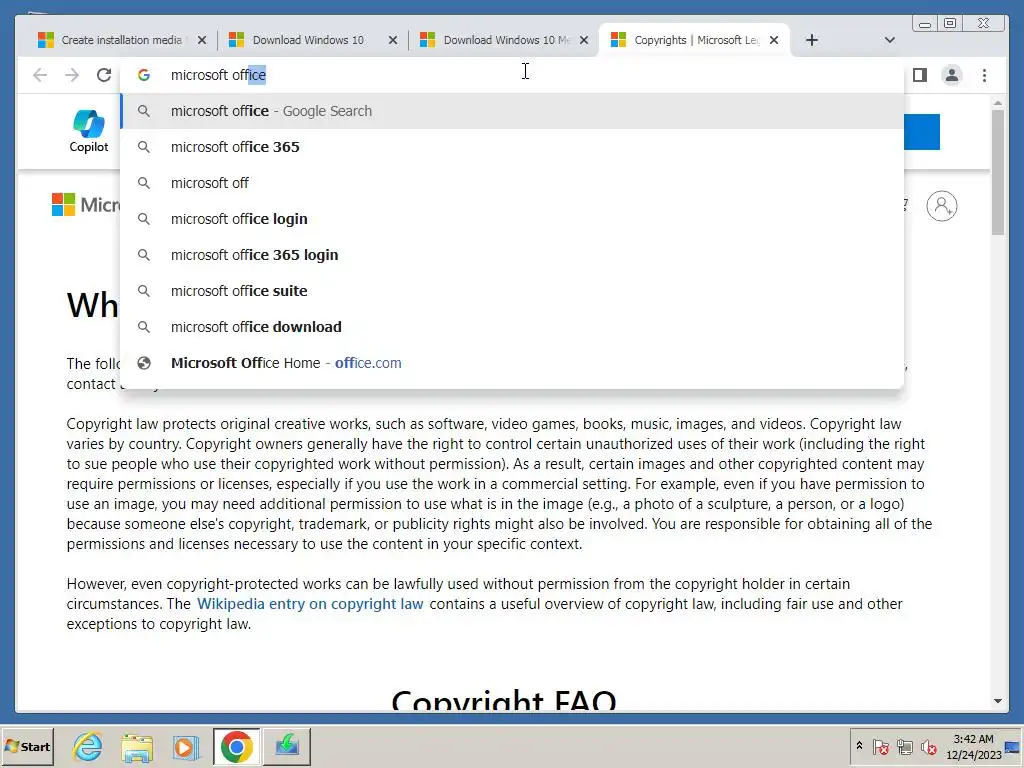Choose microsoft office suite suggestion

pyautogui.click(x=513, y=291)
